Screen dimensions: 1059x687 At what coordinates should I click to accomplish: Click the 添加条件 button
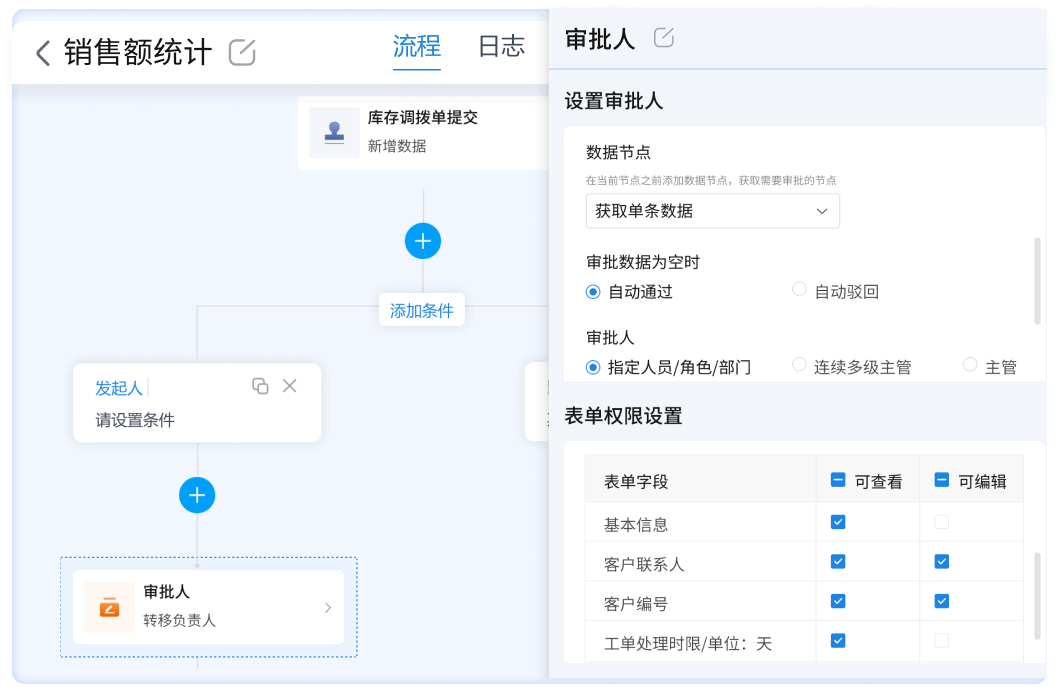421,310
